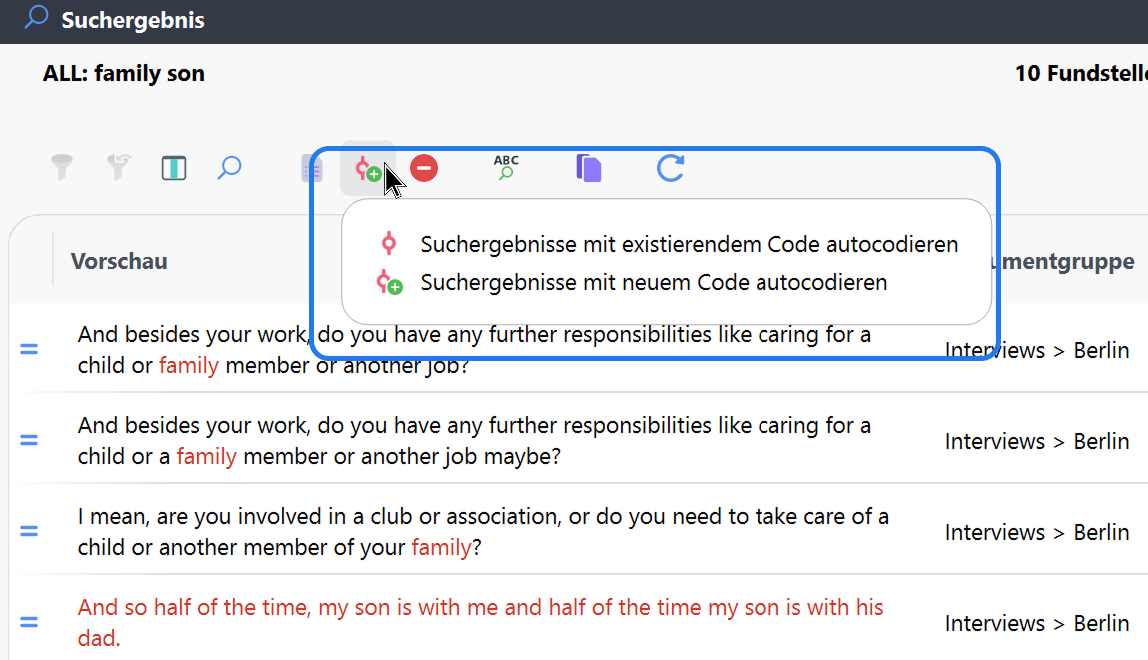Click the filter funnel icon in toolbar

tap(62, 168)
